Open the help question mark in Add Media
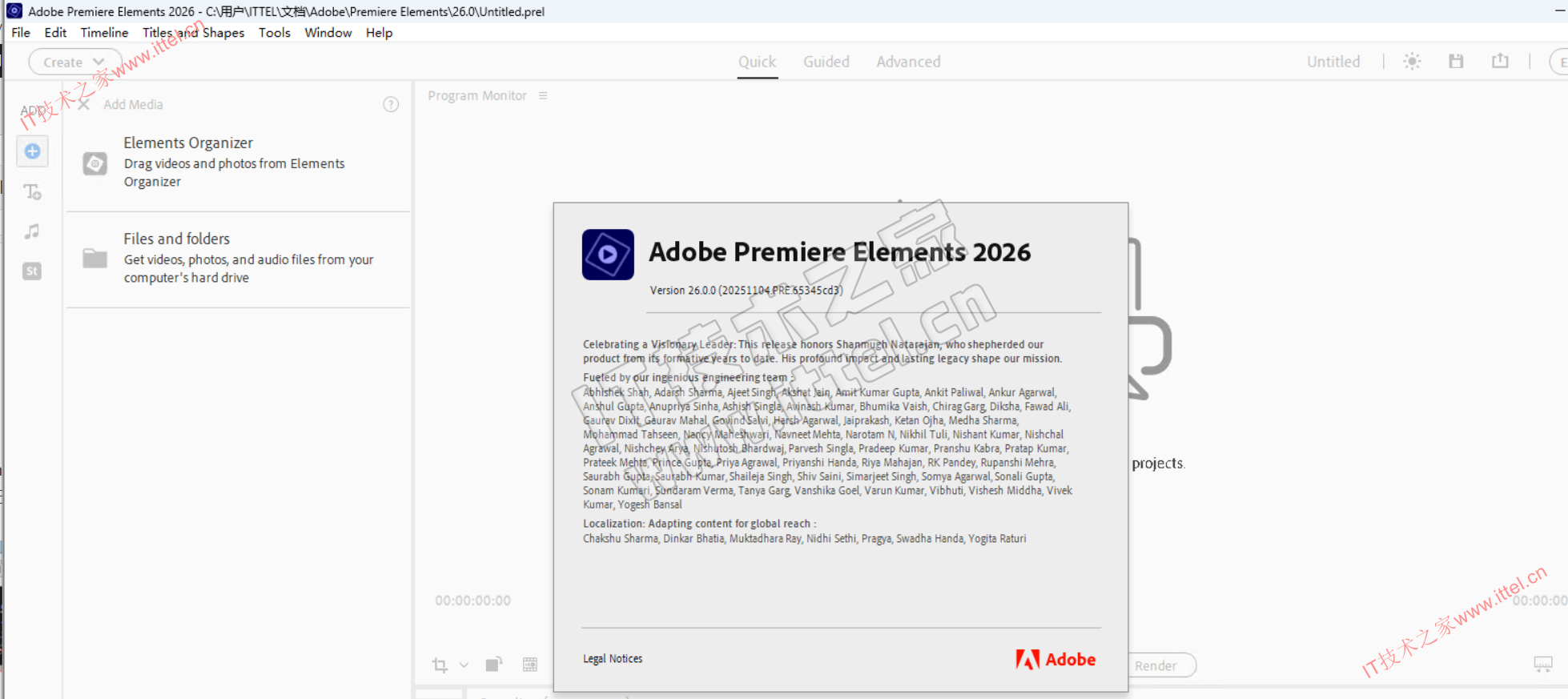This screenshot has height=699, width=1568. click(391, 105)
